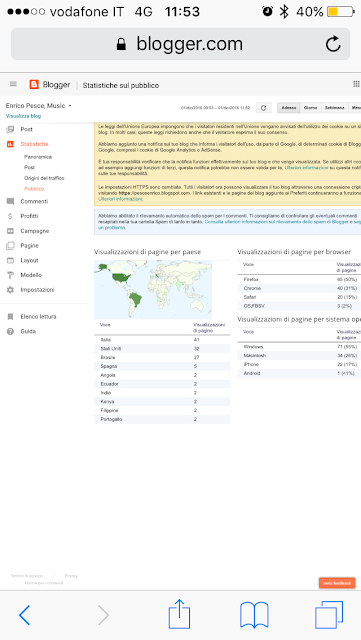Open the Visualizza blog link
This screenshot has width=361, height=640.
23,116
